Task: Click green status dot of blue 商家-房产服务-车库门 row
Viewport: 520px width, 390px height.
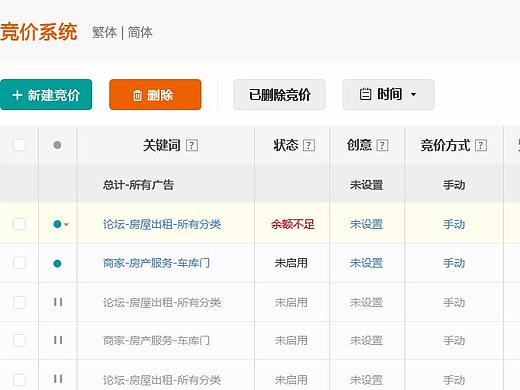Action: 57,264
